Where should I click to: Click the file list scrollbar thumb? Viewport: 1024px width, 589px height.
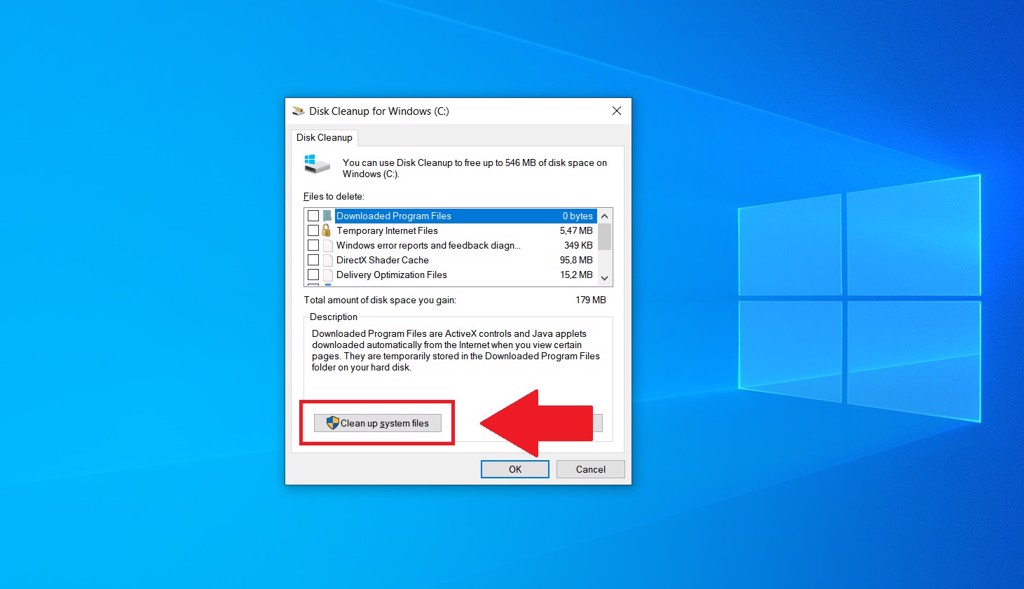[x=605, y=236]
